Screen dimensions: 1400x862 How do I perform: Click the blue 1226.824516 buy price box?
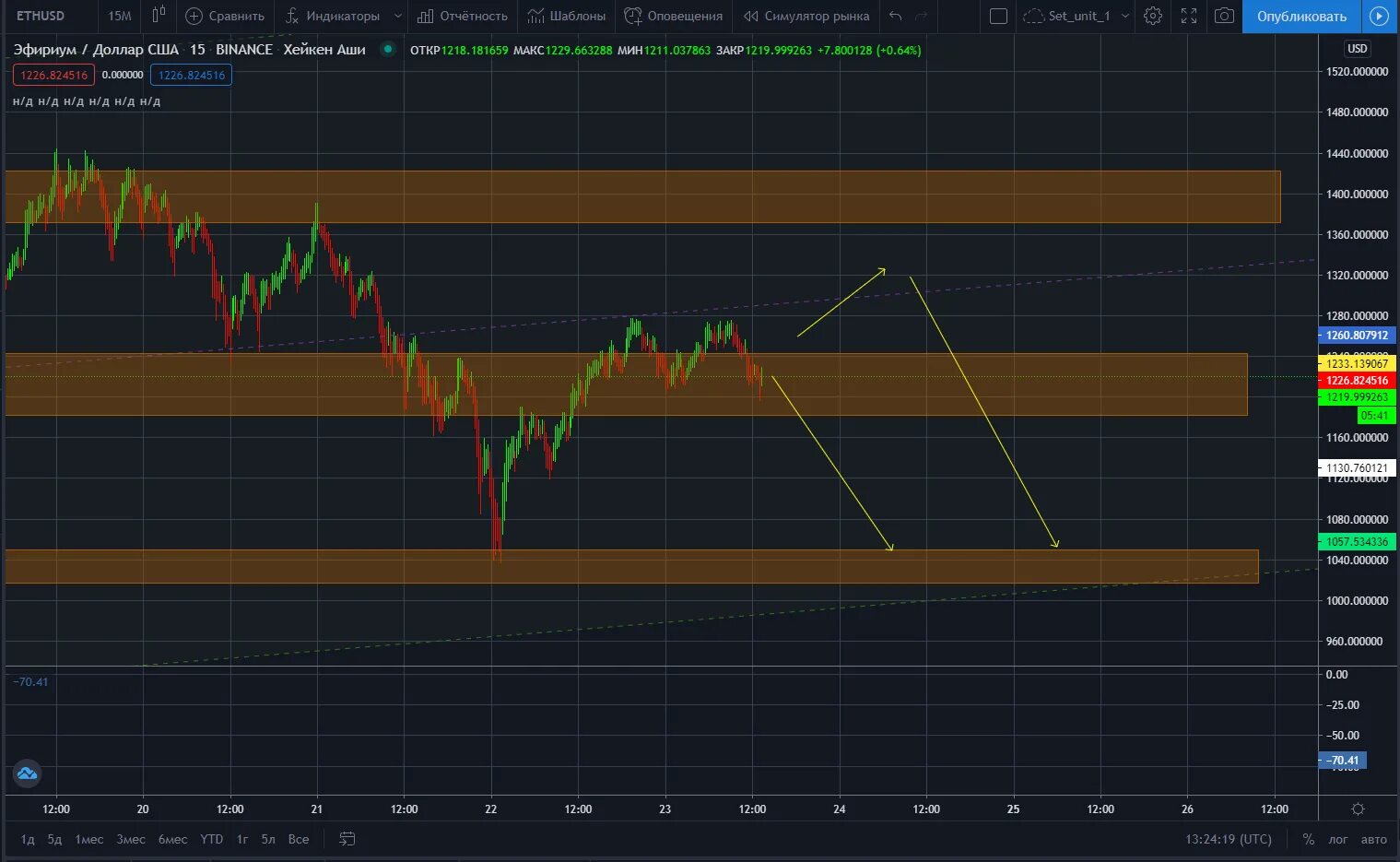click(x=192, y=76)
